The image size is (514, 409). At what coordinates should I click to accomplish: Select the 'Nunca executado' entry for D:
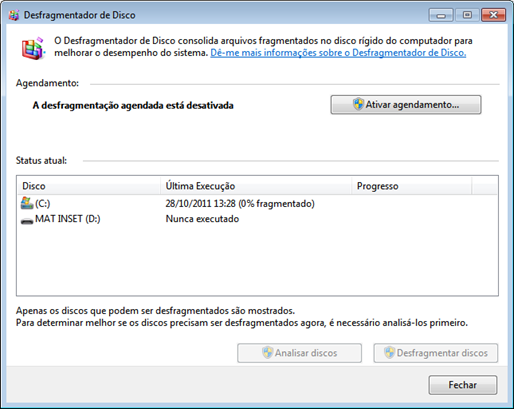coord(202,219)
